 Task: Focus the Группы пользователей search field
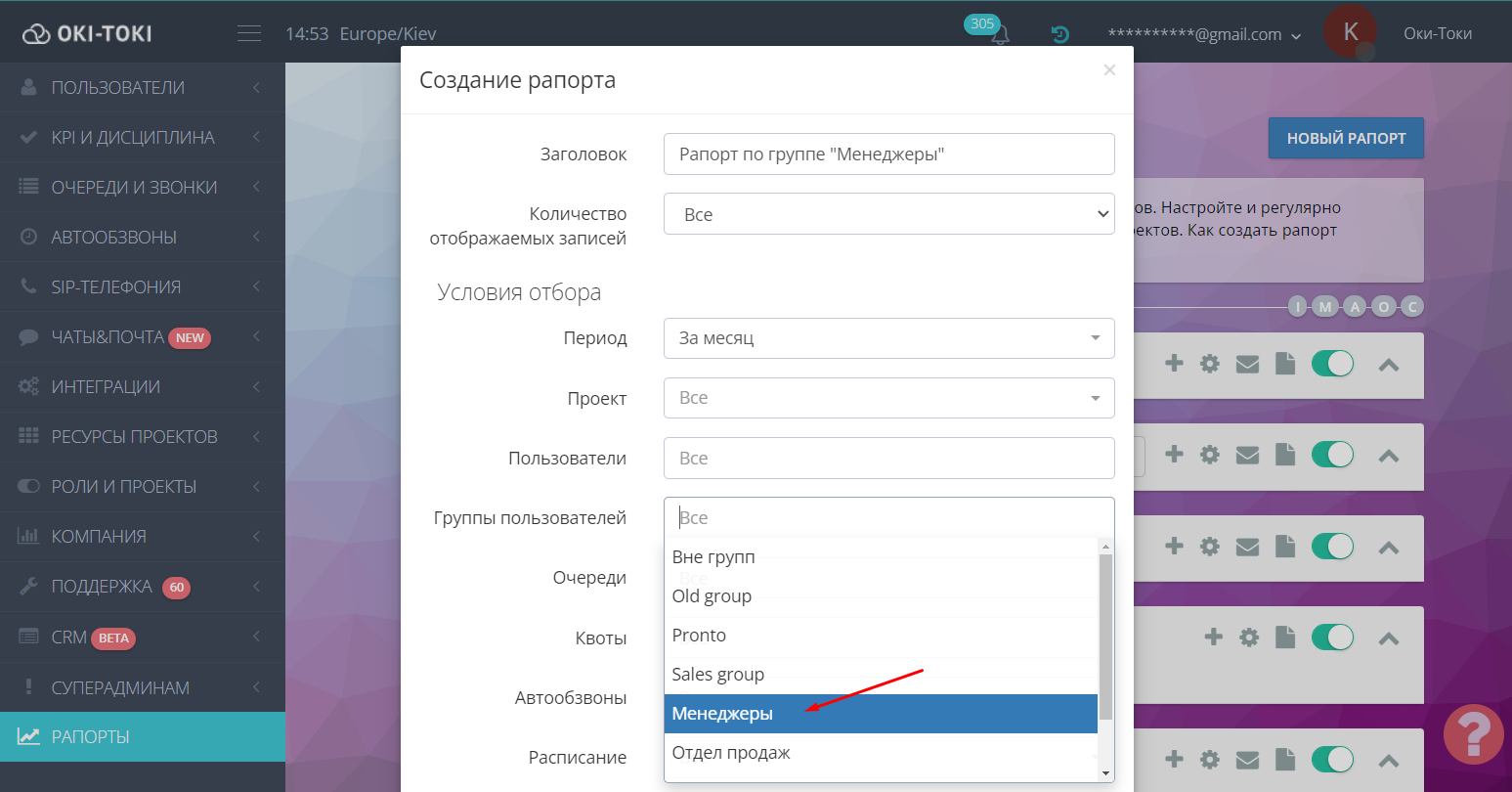point(888,517)
